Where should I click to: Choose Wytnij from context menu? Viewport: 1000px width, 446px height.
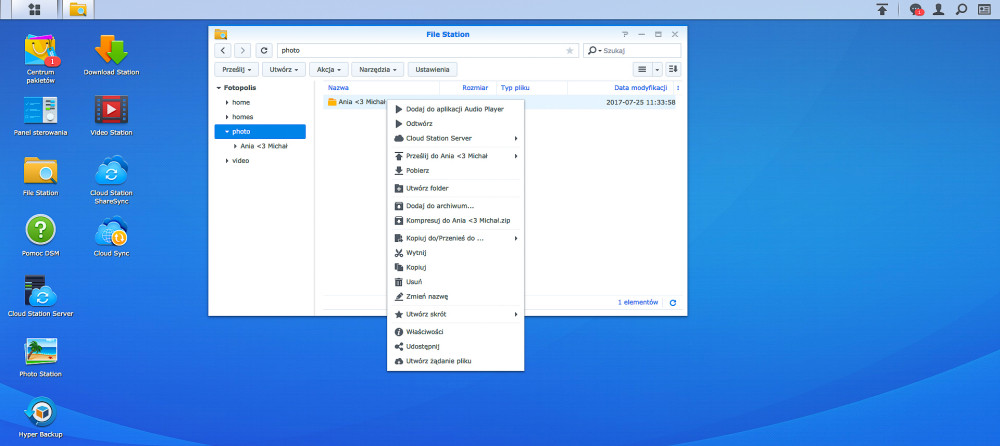455,253
